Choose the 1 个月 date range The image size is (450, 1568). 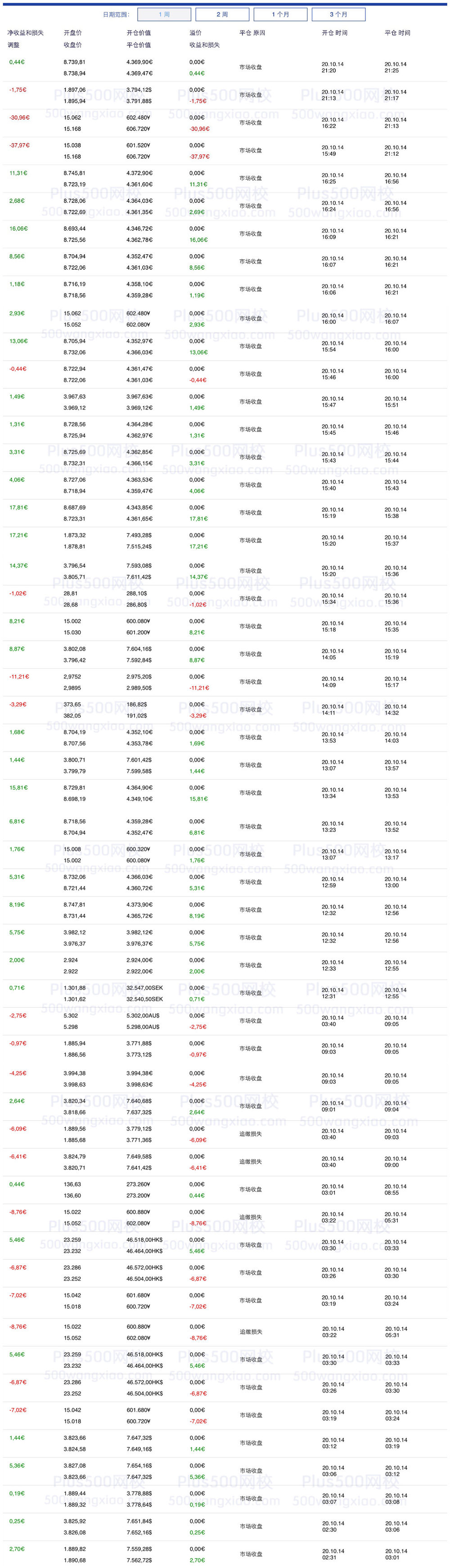pos(280,14)
